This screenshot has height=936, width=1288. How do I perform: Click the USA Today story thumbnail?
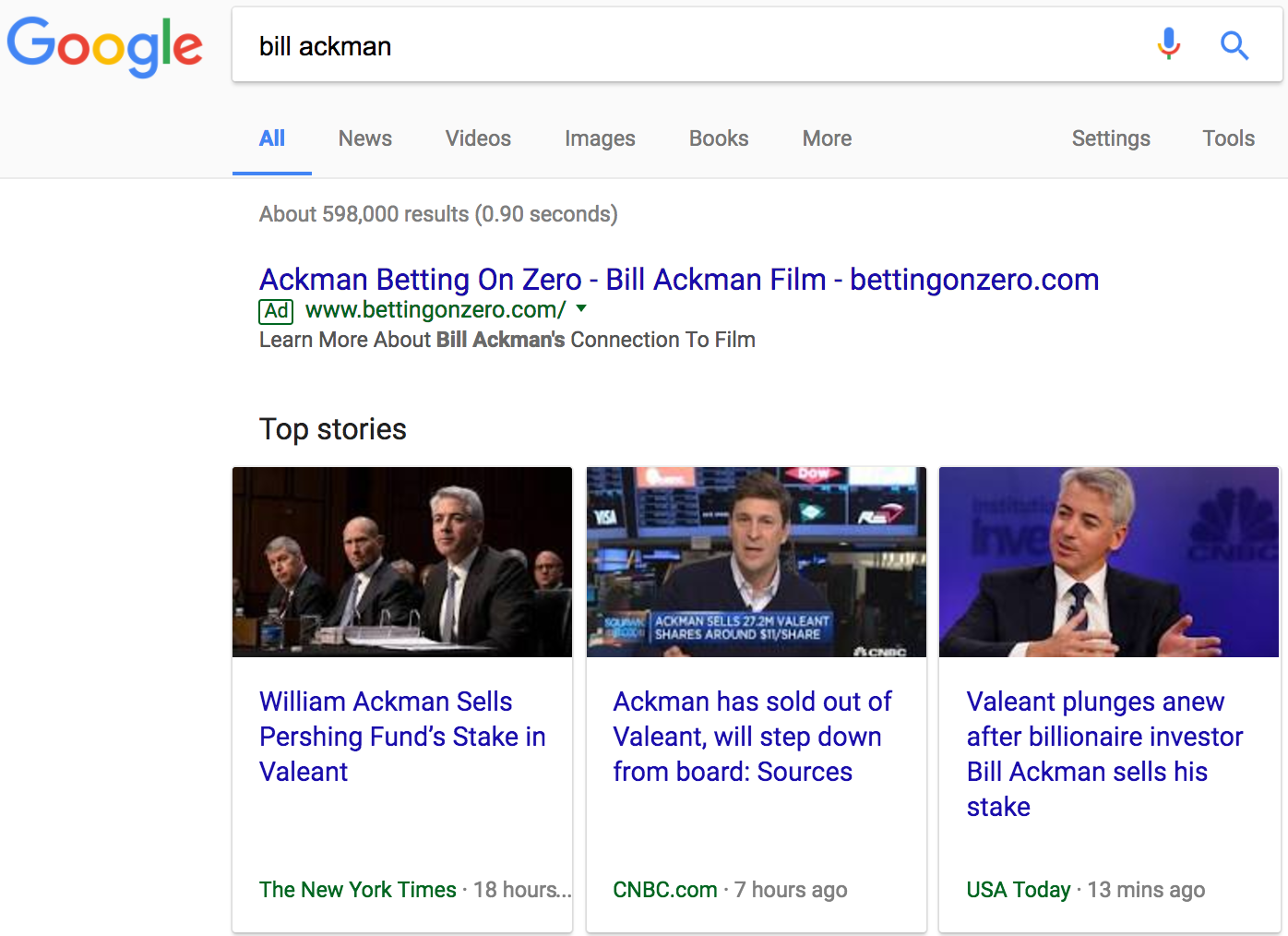click(x=1109, y=562)
